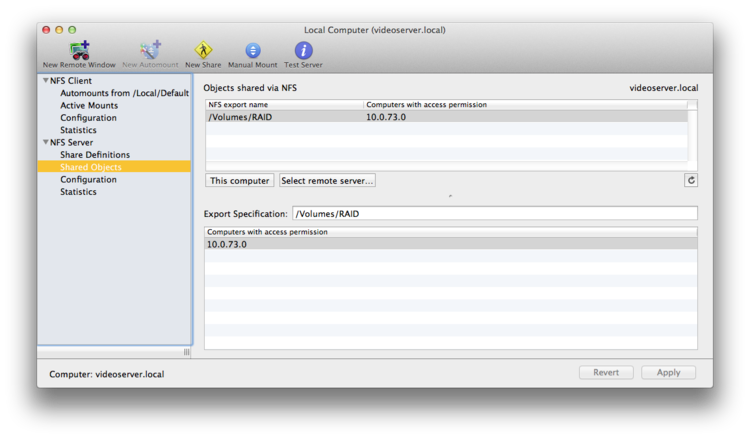Screen dimensions: 750x439
Task: Collapse the NFS Server tree section
Action: tap(46, 142)
